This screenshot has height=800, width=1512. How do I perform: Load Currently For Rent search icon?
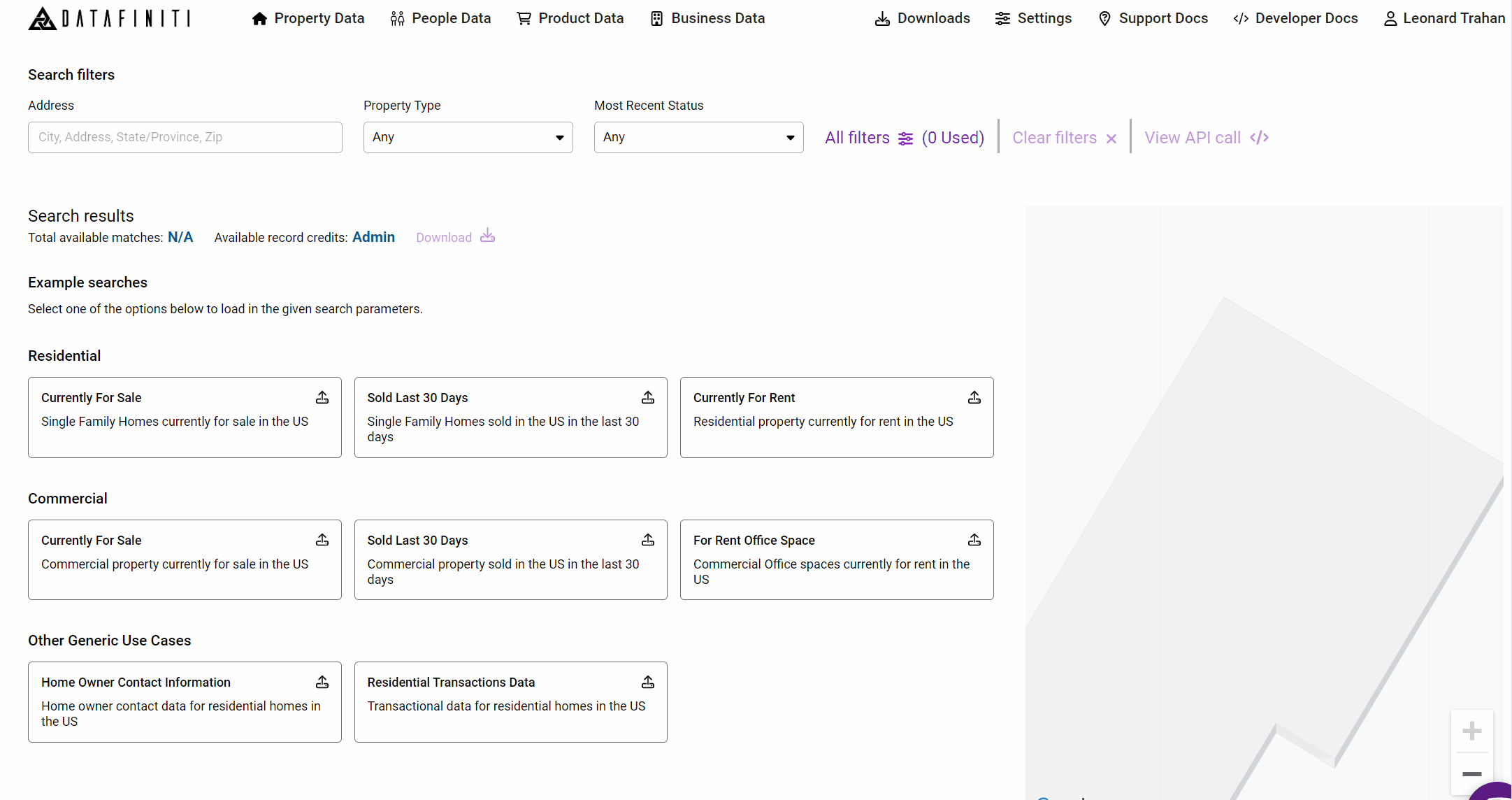[x=974, y=397]
